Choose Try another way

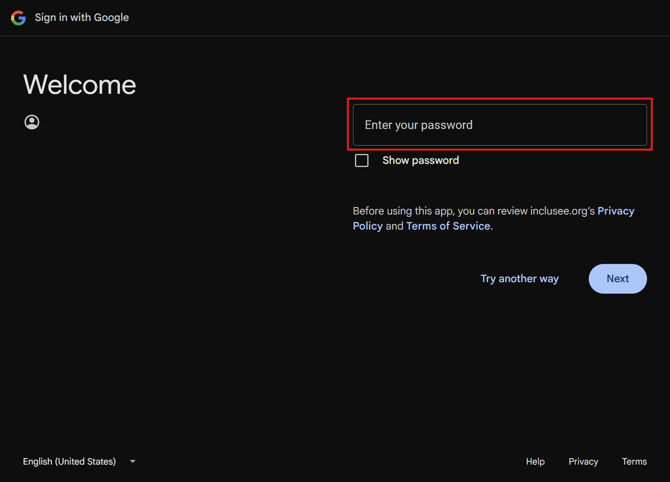coord(520,279)
